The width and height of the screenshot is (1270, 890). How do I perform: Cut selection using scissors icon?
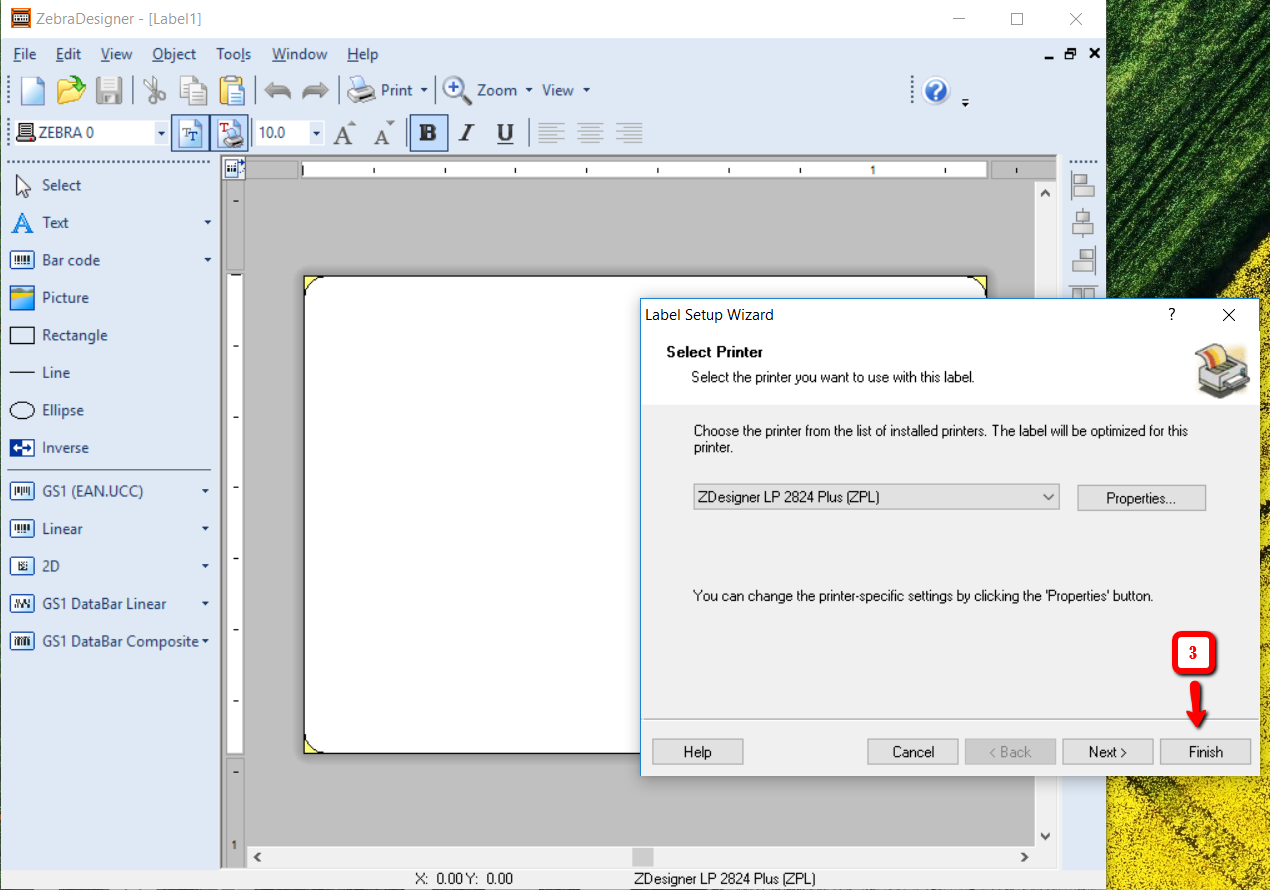(154, 90)
